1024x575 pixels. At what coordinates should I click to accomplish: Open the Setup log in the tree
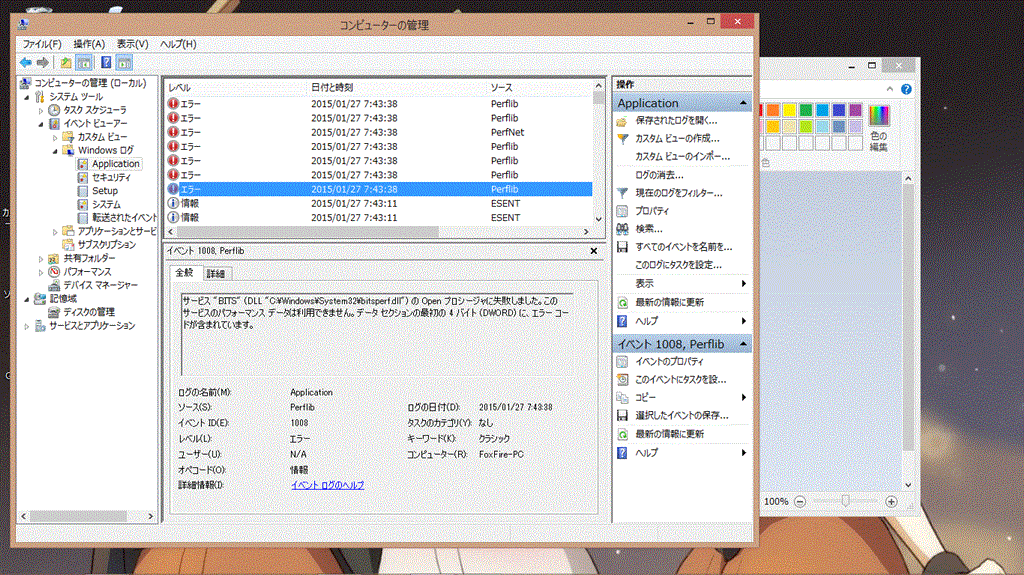(104, 191)
